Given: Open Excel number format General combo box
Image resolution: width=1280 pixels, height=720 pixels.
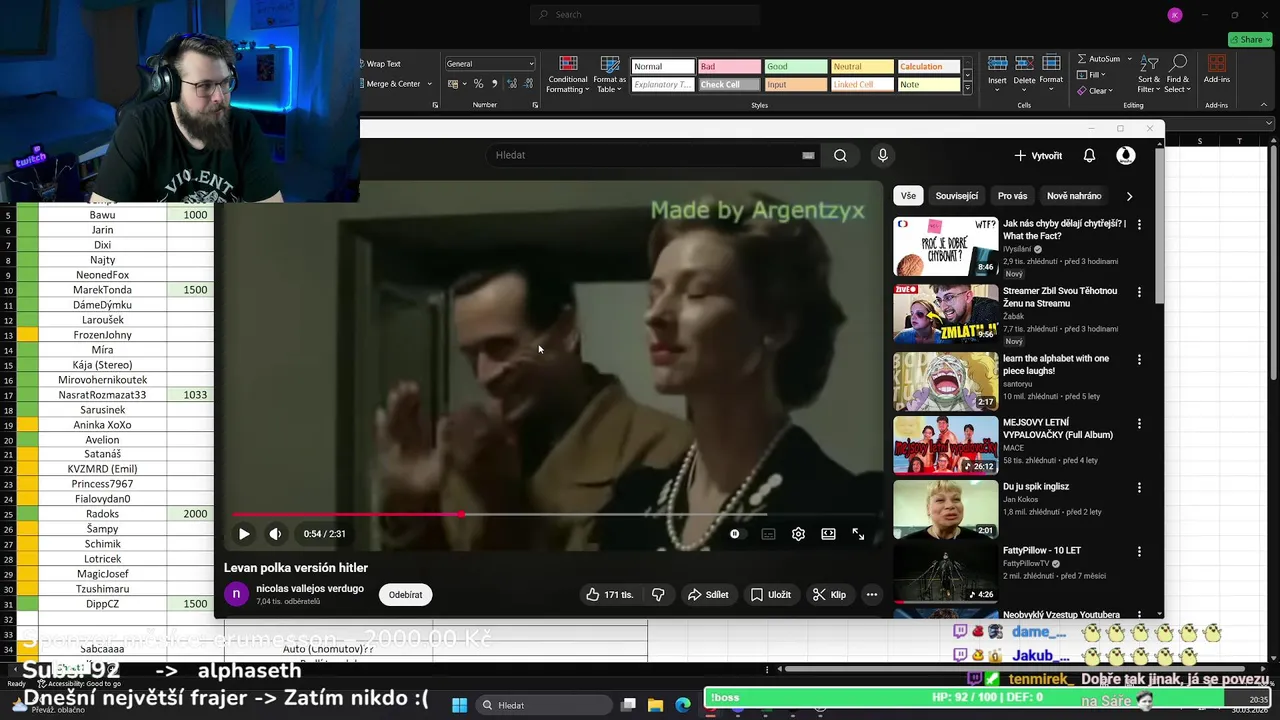Looking at the screenshot, I should coord(489,64).
